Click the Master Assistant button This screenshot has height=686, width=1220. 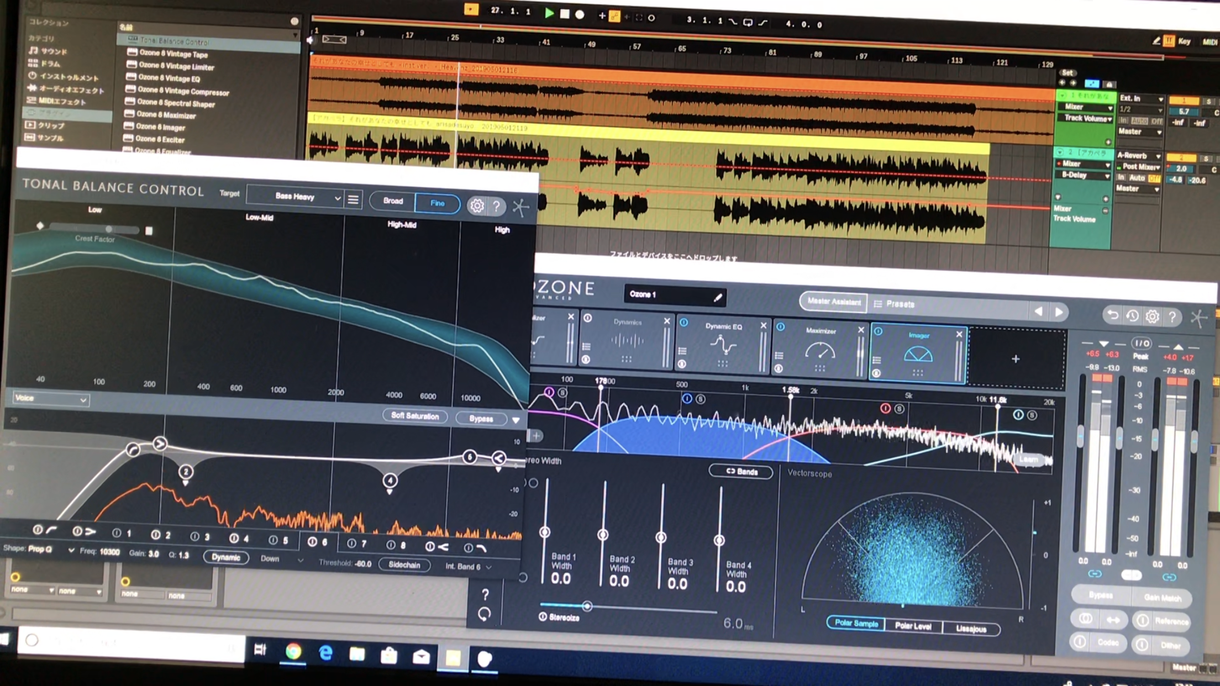coord(833,301)
